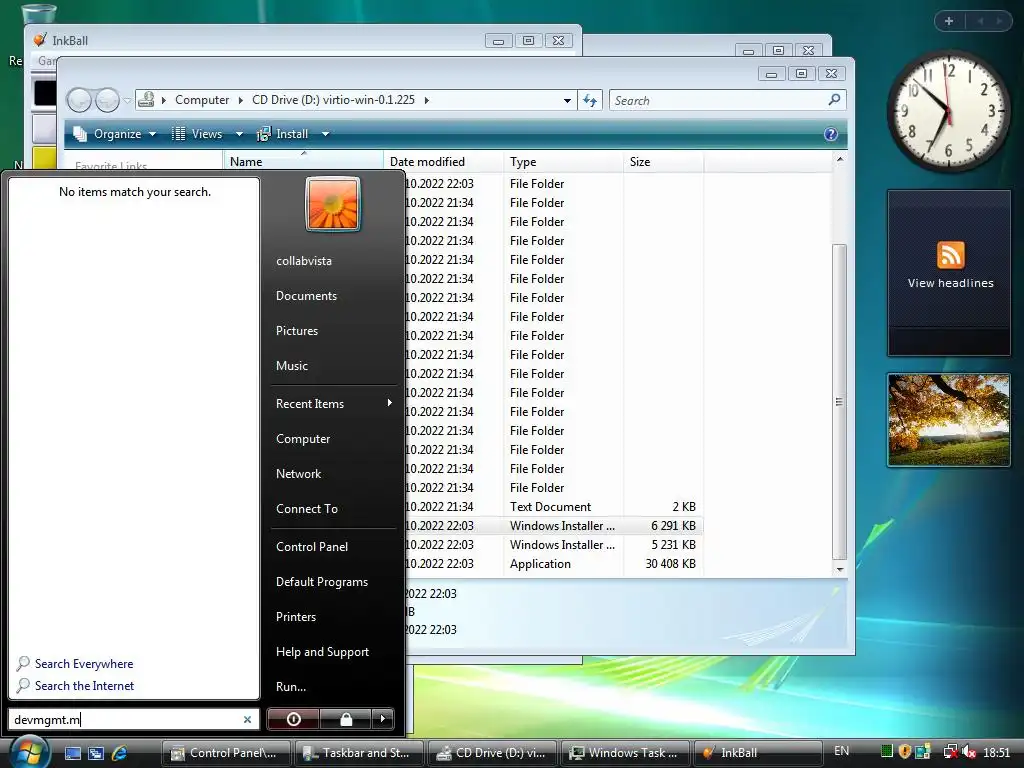The height and width of the screenshot is (768, 1024).
Task: Switch to InkBall taskbar button
Action: (758, 753)
